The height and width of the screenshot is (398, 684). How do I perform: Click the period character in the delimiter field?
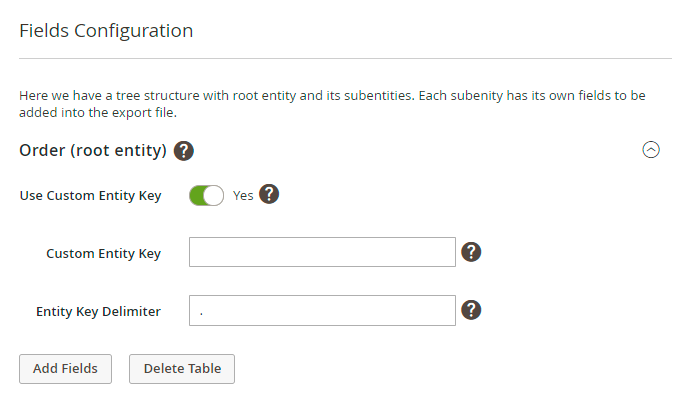[201, 313]
